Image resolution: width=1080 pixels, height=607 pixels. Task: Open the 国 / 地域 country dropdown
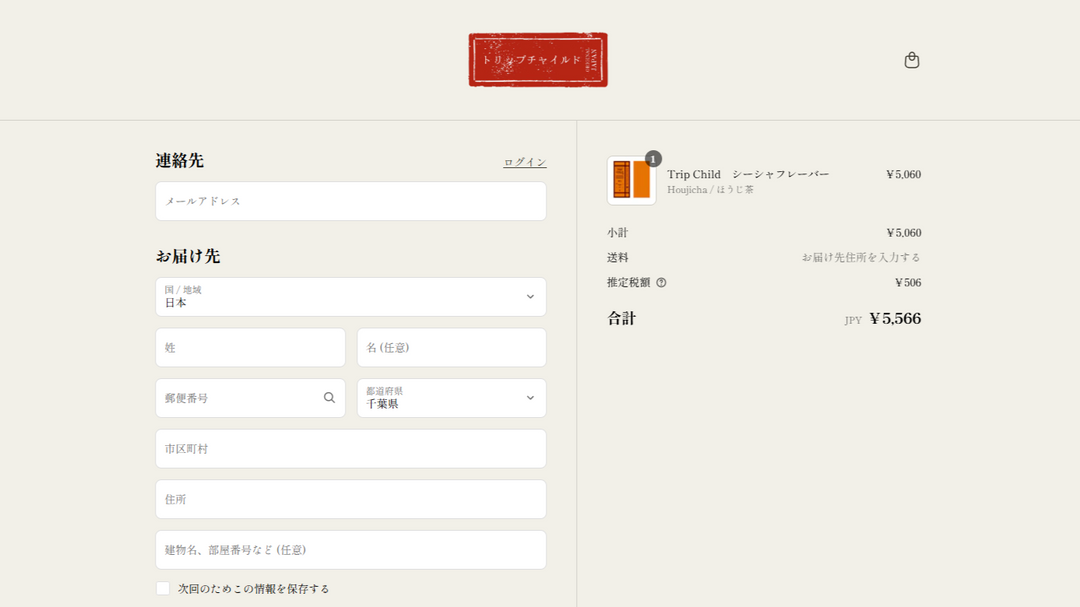pos(350,297)
